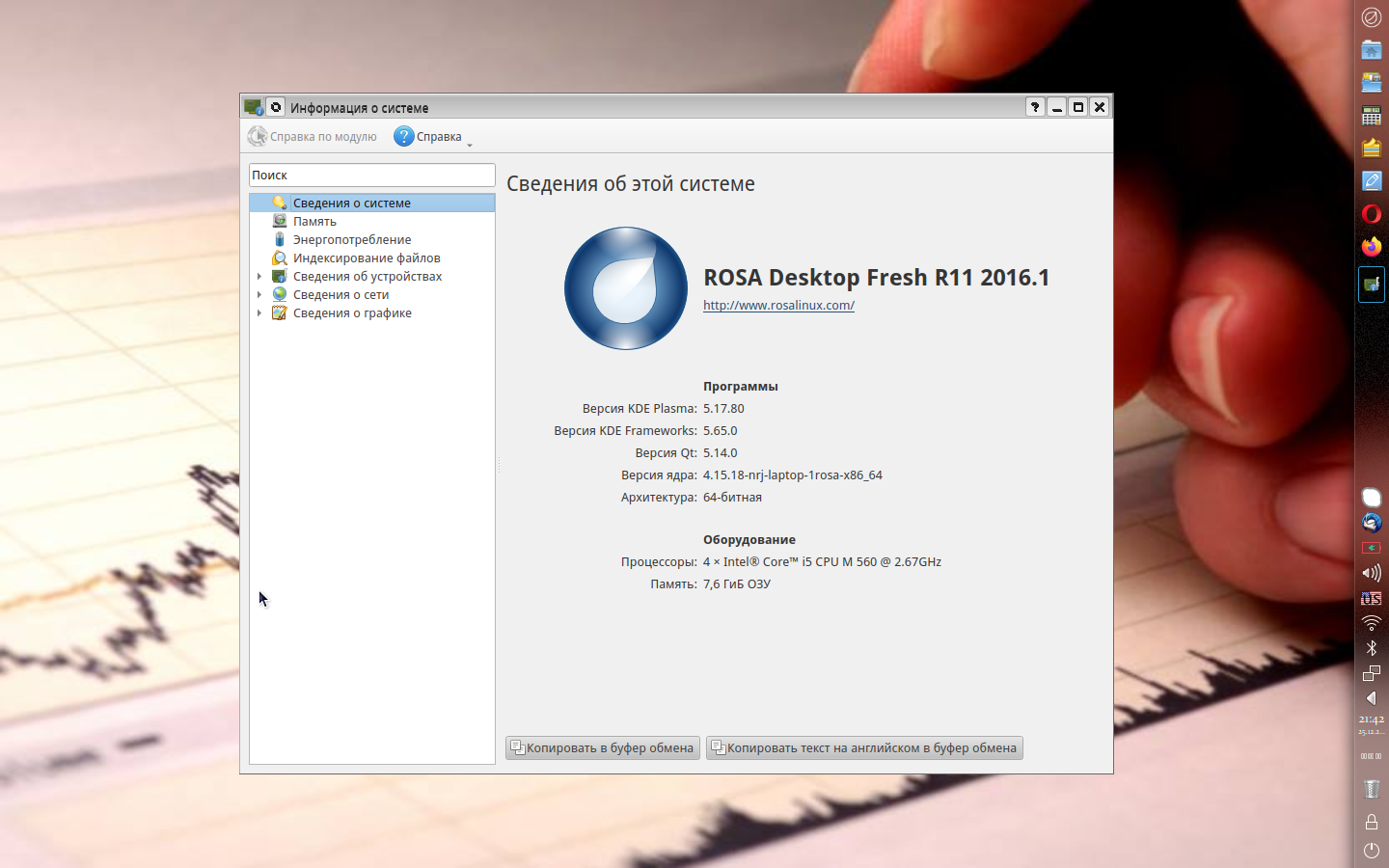Open the home folder icon in the panel
The width and height of the screenshot is (1389, 868).
click(1371, 49)
